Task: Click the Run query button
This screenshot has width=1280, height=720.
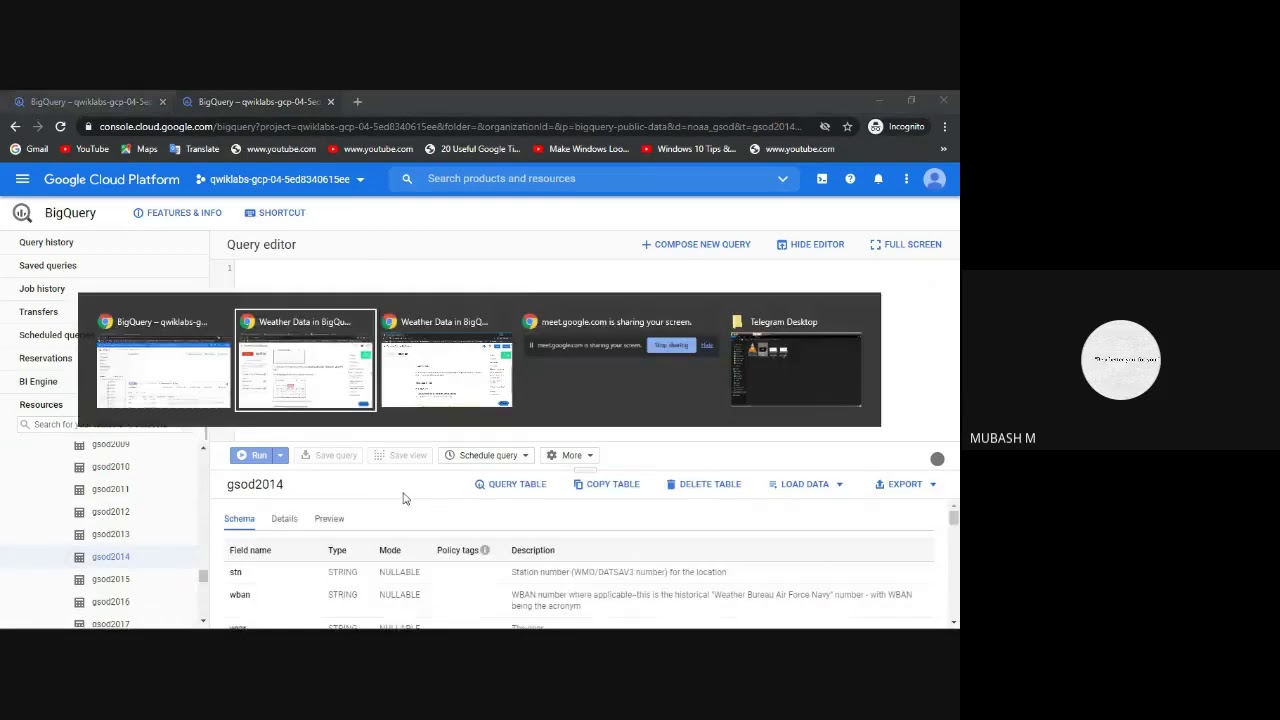Action: pos(251,455)
